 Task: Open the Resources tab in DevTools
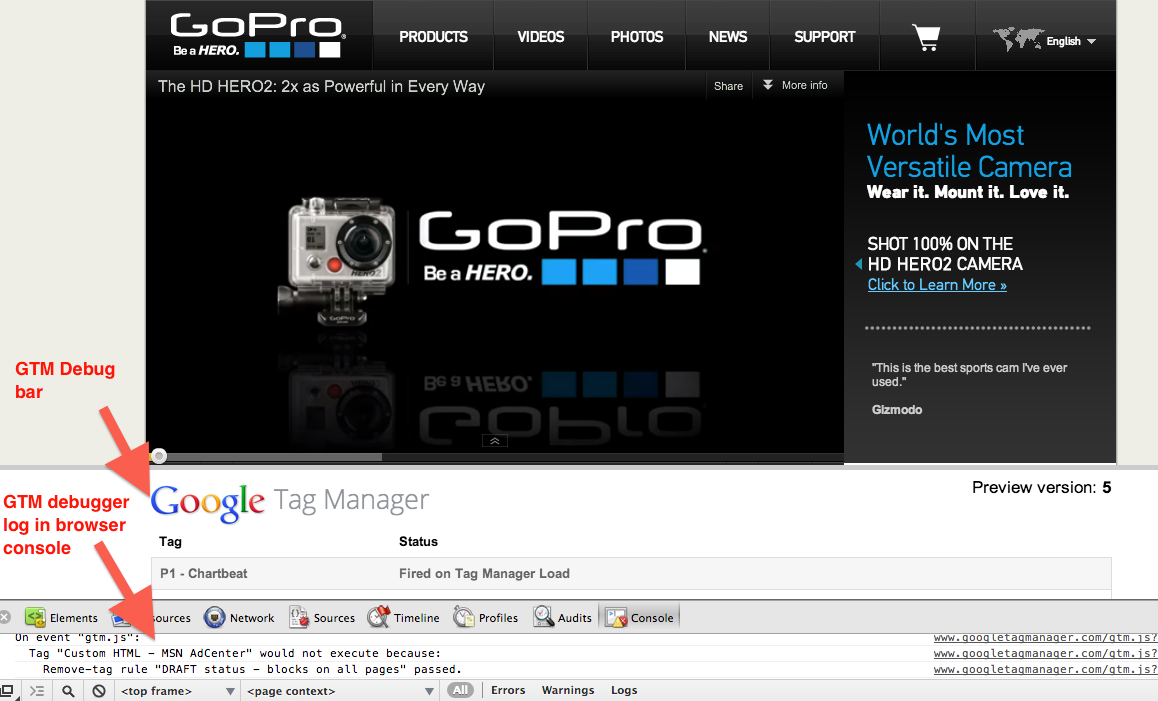(x=152, y=618)
